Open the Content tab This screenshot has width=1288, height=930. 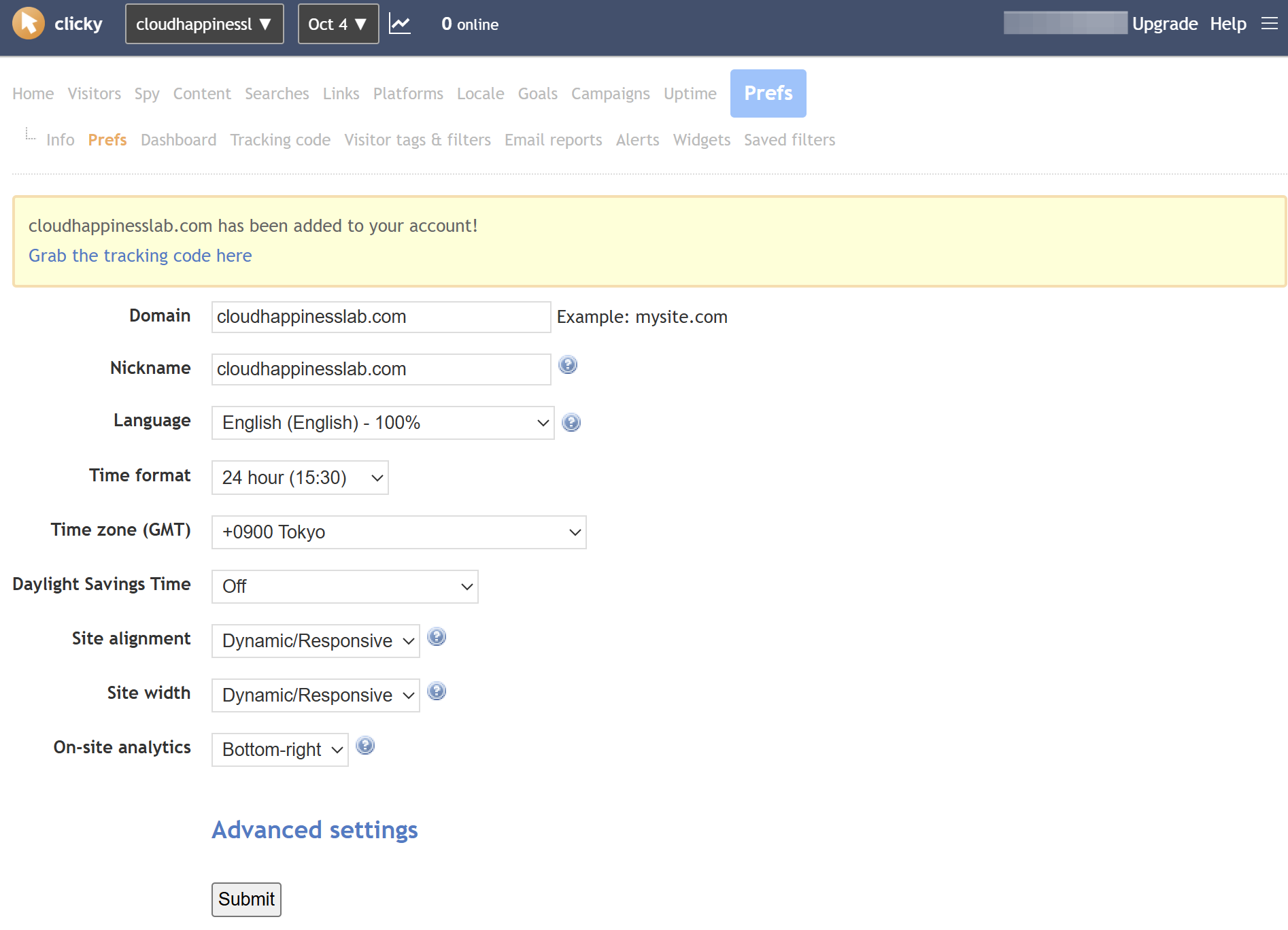[x=202, y=94]
